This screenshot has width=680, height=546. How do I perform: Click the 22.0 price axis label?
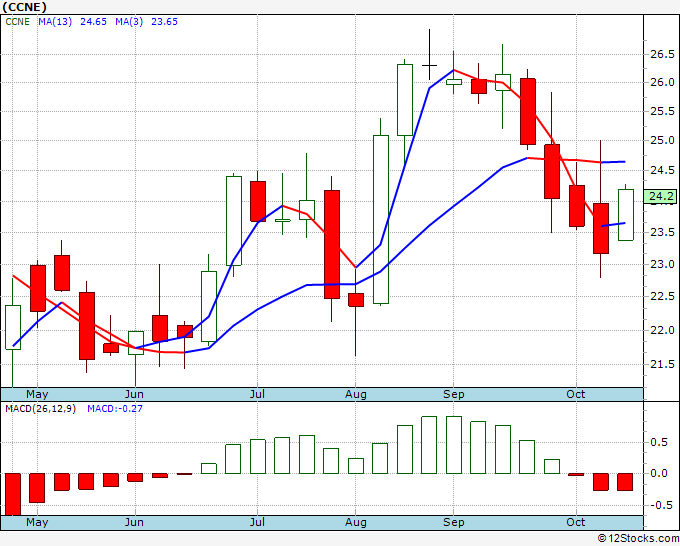coord(662,330)
